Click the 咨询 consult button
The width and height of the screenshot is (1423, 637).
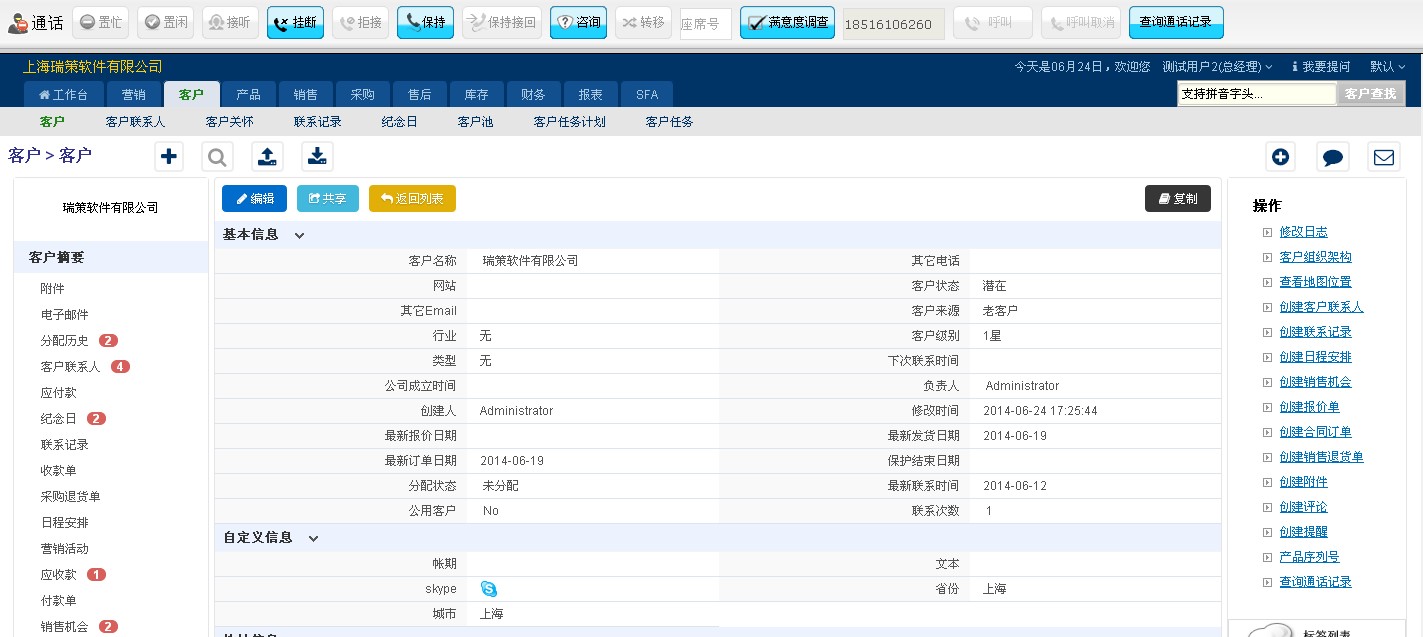click(578, 23)
